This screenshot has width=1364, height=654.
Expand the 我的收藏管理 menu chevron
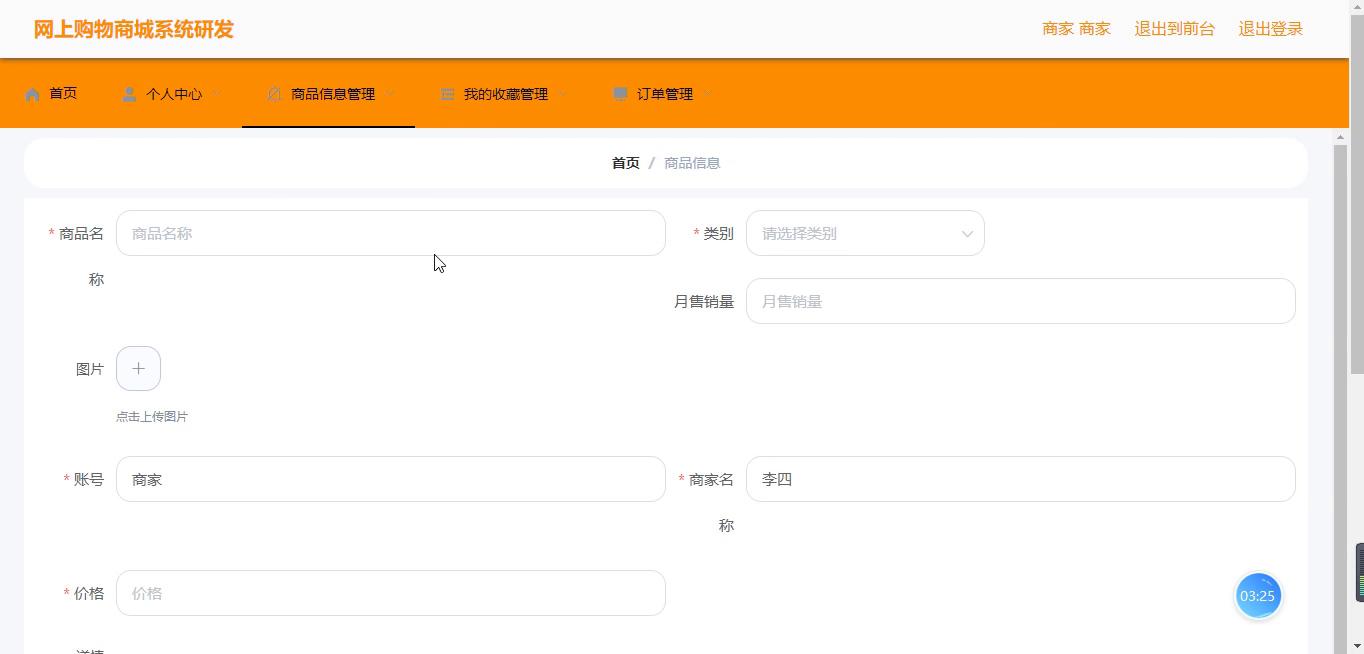coord(563,94)
